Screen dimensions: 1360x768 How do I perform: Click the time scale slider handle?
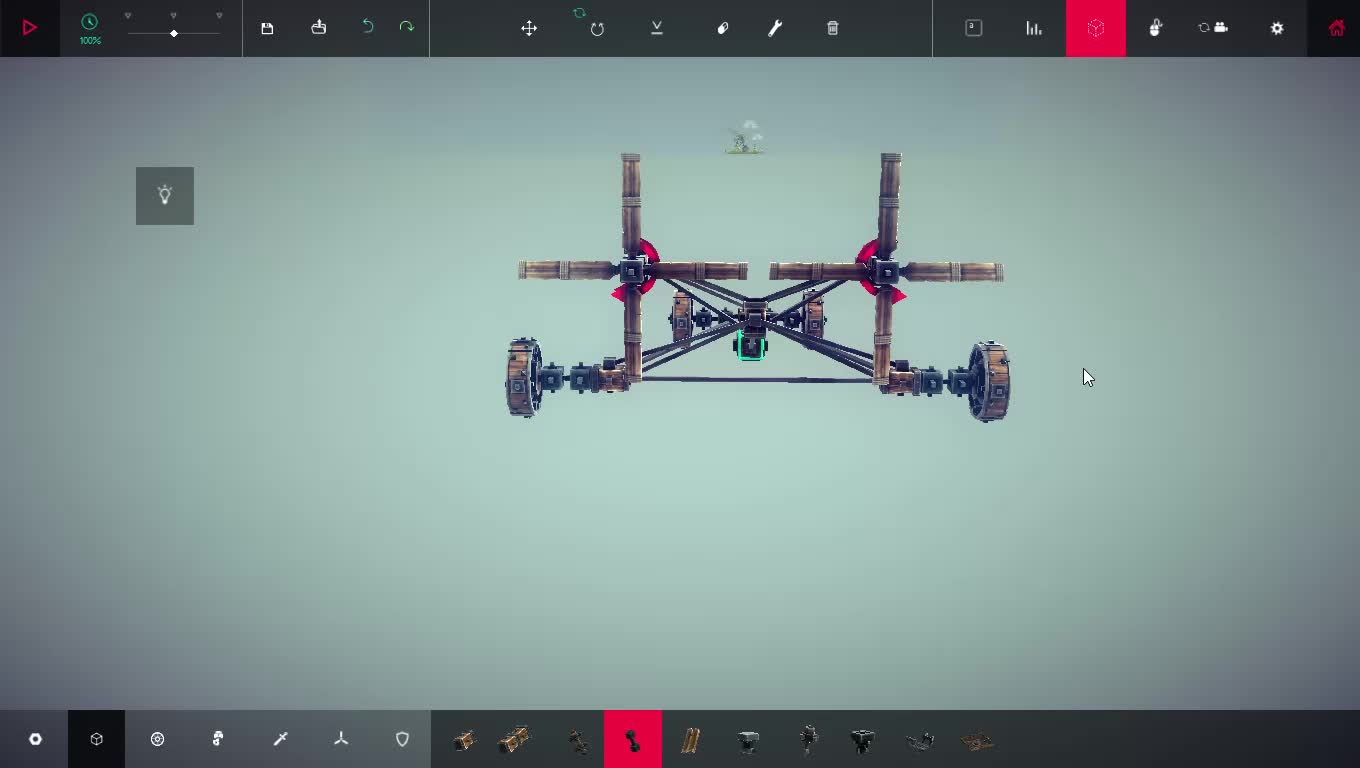click(174, 34)
